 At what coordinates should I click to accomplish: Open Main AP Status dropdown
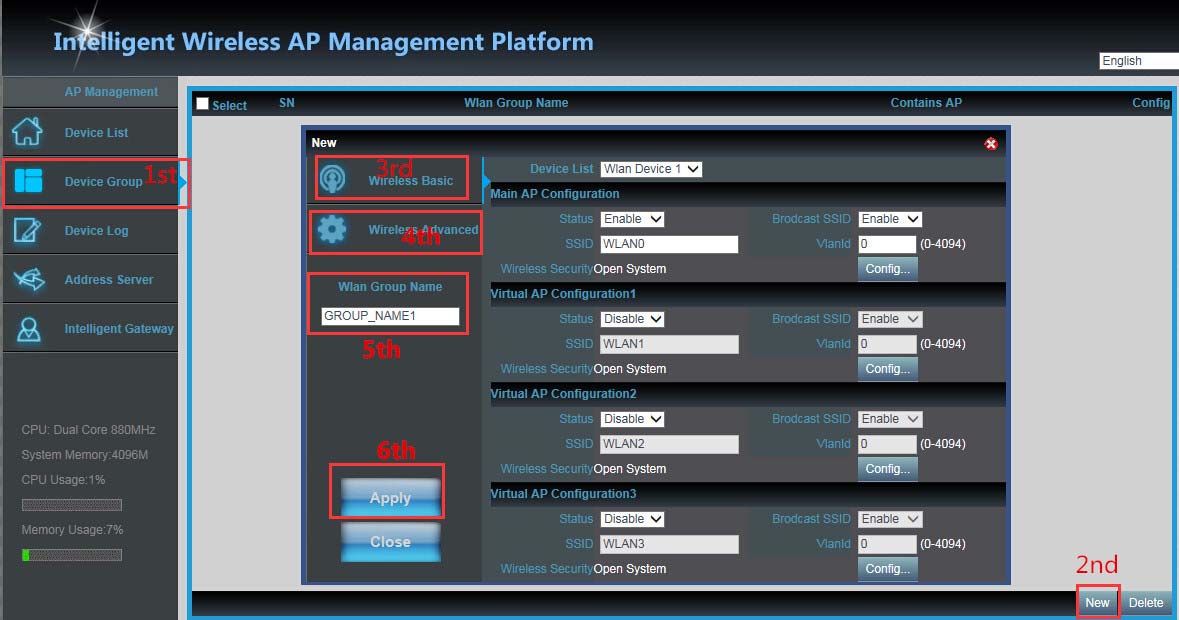632,219
